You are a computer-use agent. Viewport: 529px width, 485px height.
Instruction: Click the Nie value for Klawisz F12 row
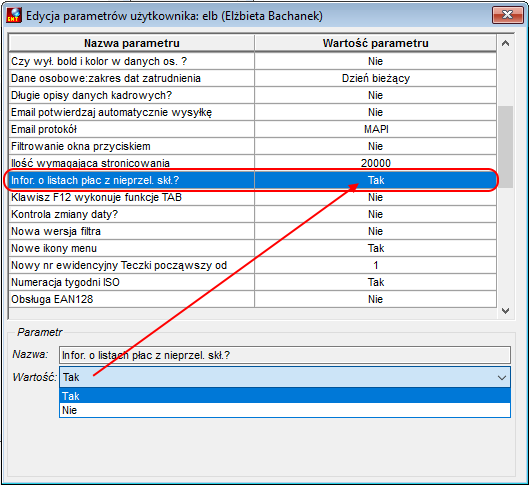(x=375, y=197)
